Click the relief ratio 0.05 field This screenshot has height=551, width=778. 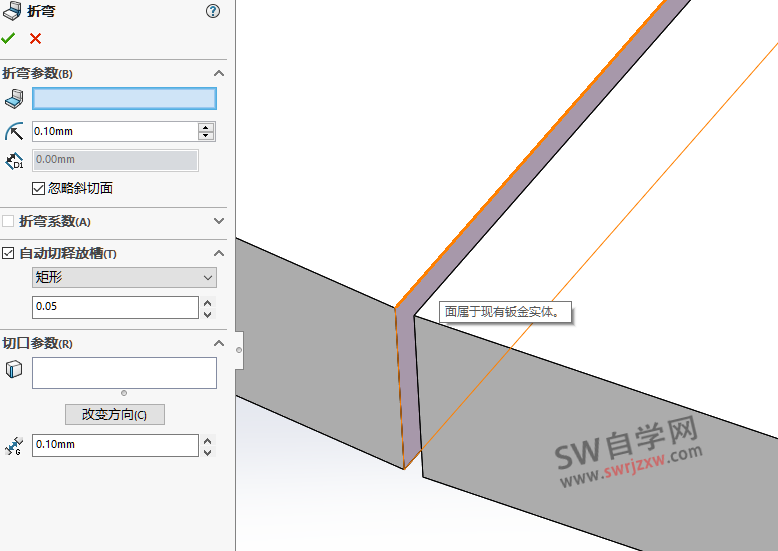coord(115,307)
